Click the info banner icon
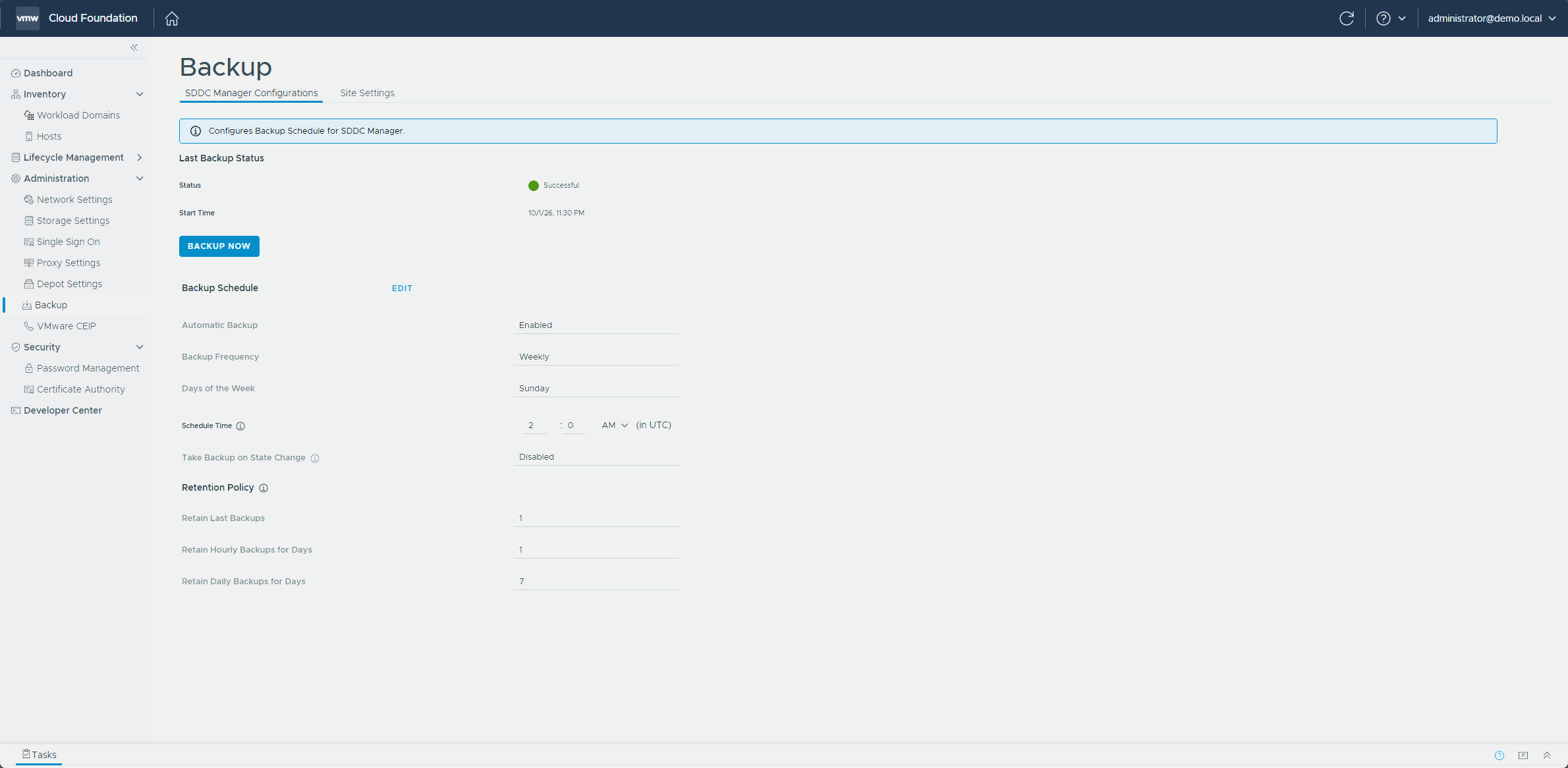 pyautogui.click(x=196, y=131)
